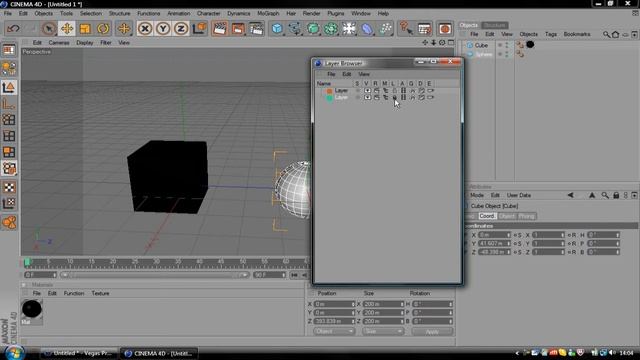The height and width of the screenshot is (360, 640).
Task: Click the Undo arrow icon
Action: point(13,29)
